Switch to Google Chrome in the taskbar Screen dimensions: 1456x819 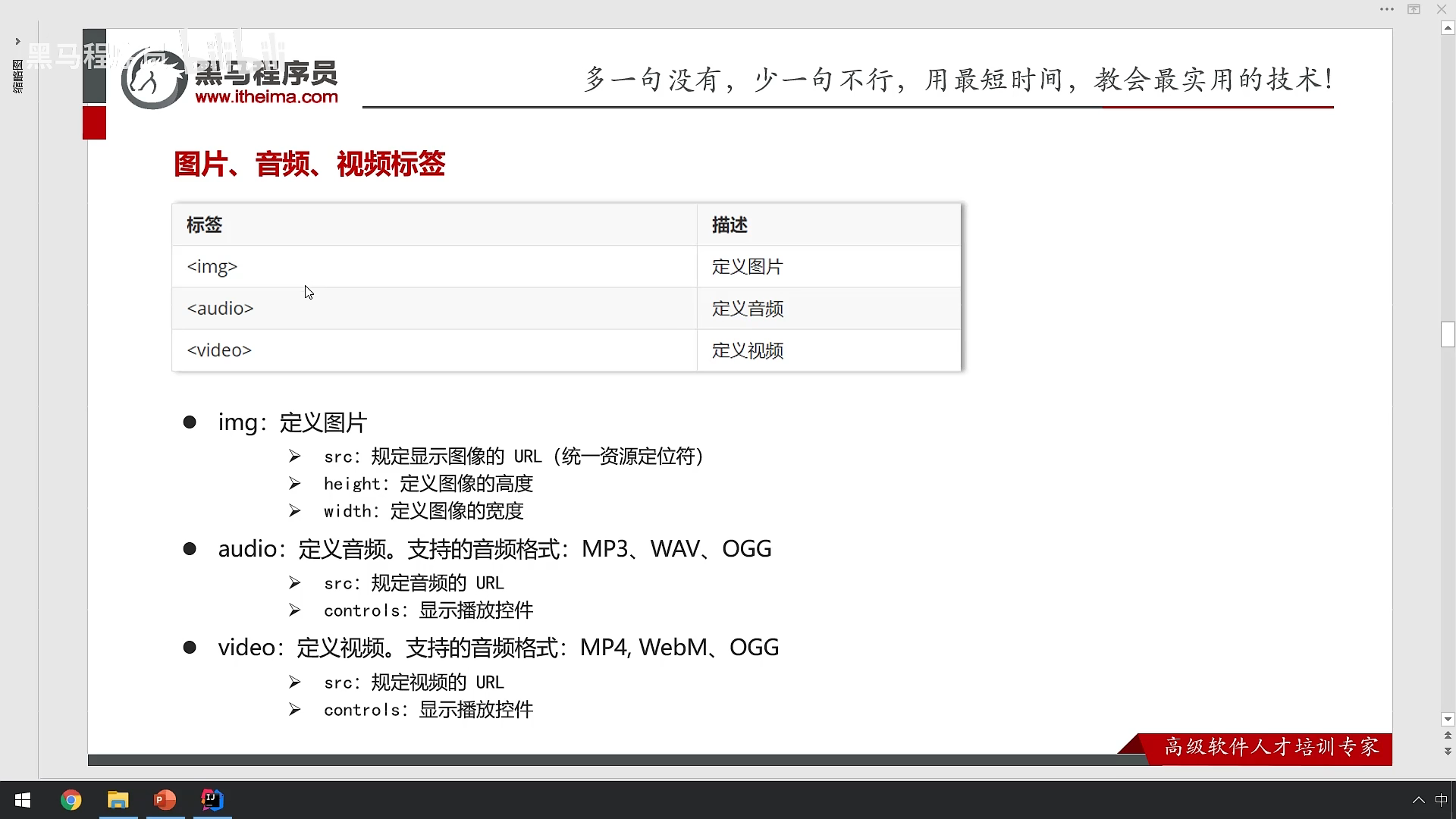click(71, 800)
